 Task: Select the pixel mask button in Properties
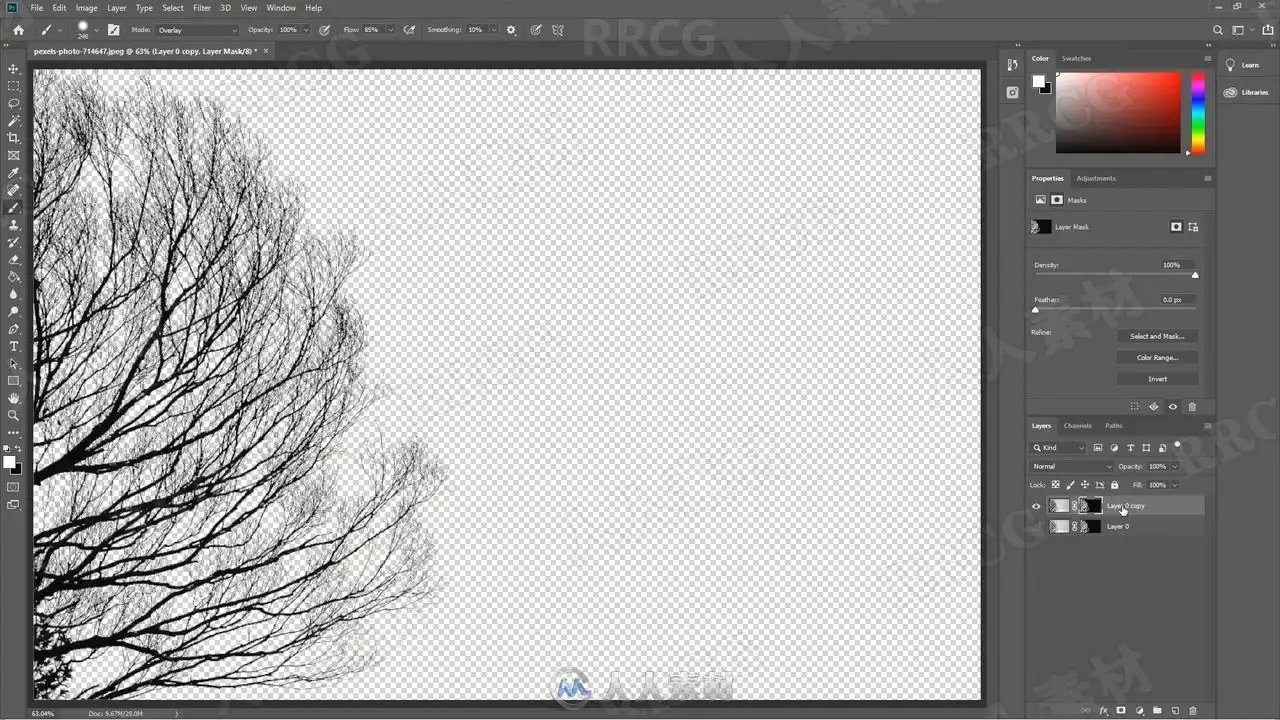coord(1176,227)
